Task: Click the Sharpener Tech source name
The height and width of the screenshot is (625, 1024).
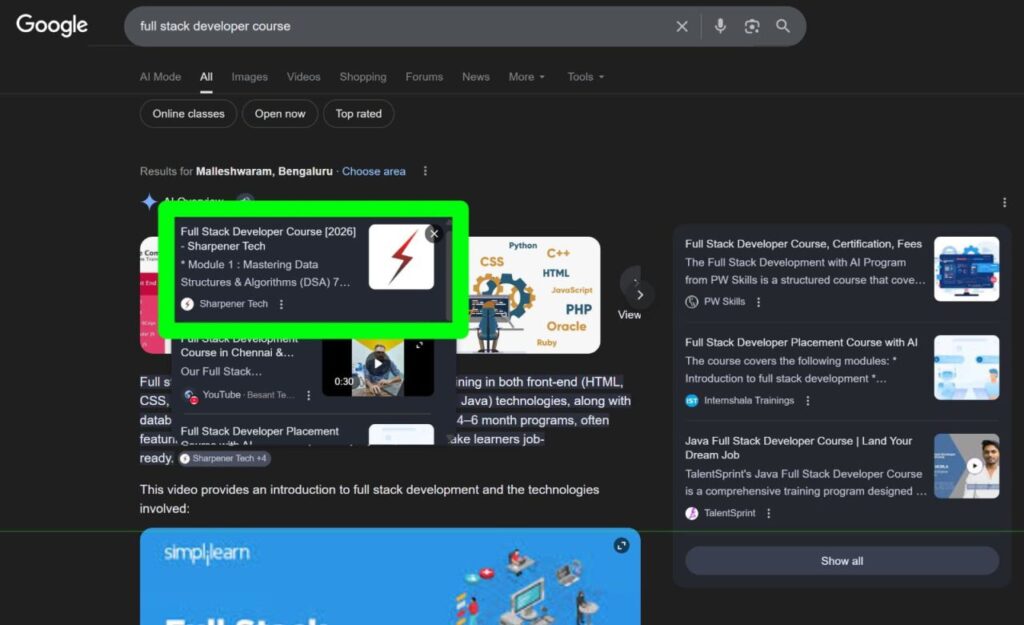Action: click(233, 304)
